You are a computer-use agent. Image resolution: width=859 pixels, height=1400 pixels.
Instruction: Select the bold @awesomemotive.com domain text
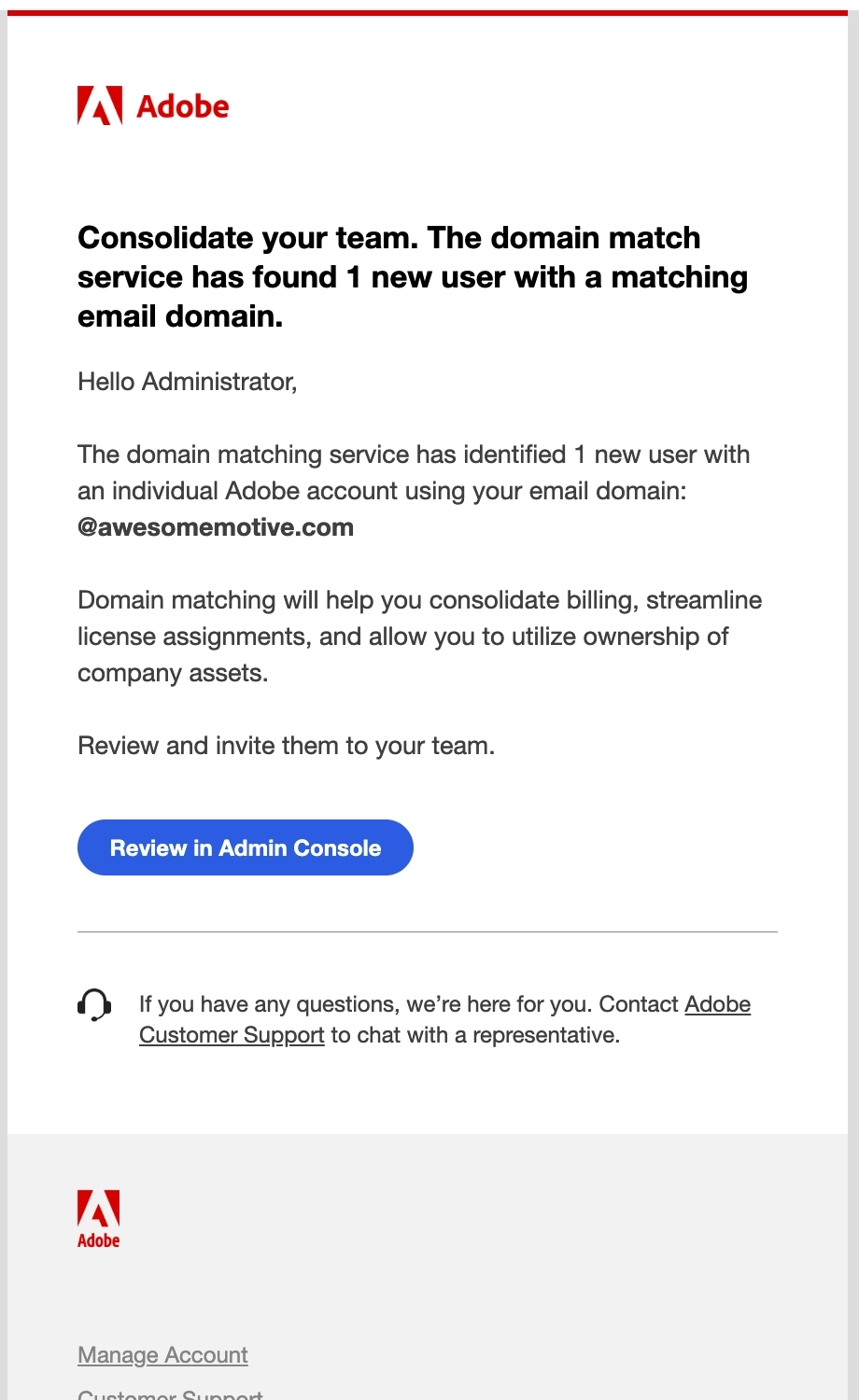[216, 527]
